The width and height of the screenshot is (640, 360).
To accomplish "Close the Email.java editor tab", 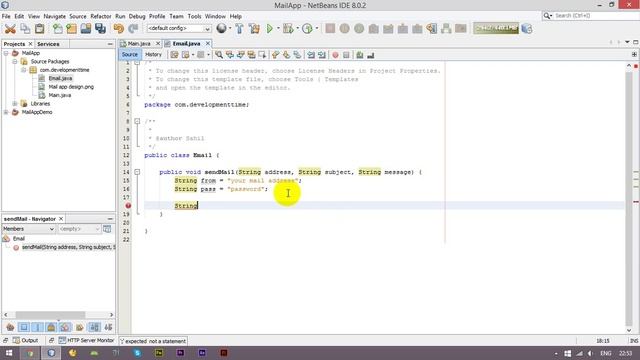I will click(x=208, y=43).
